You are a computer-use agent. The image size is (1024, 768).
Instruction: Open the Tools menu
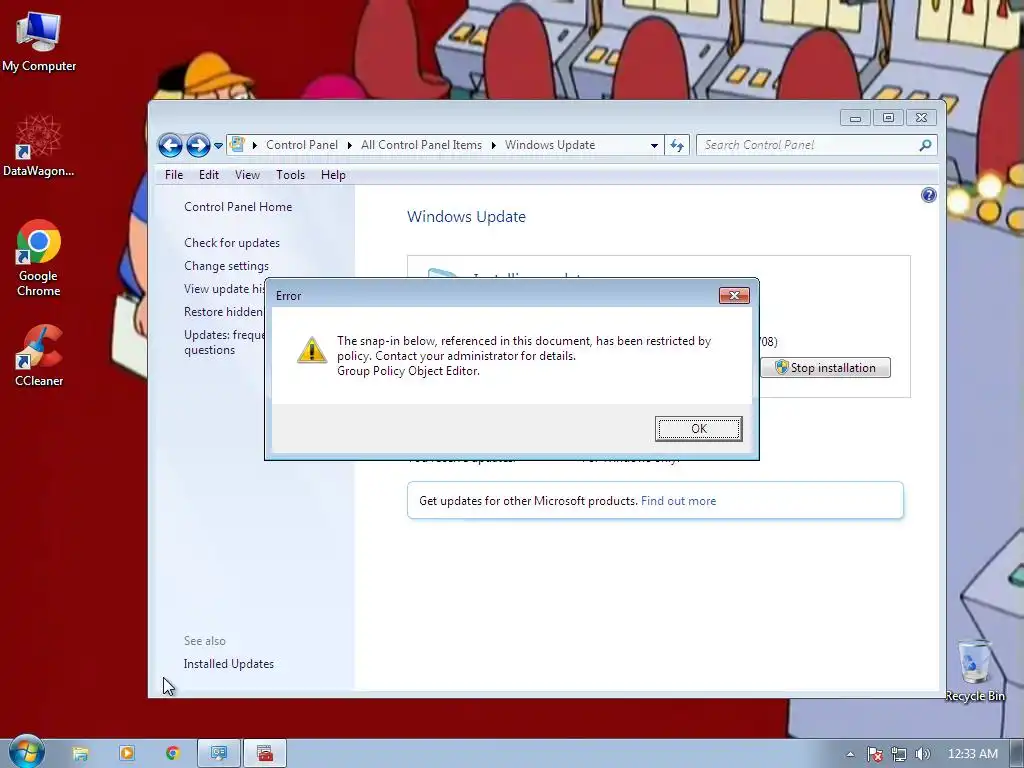[x=291, y=175]
